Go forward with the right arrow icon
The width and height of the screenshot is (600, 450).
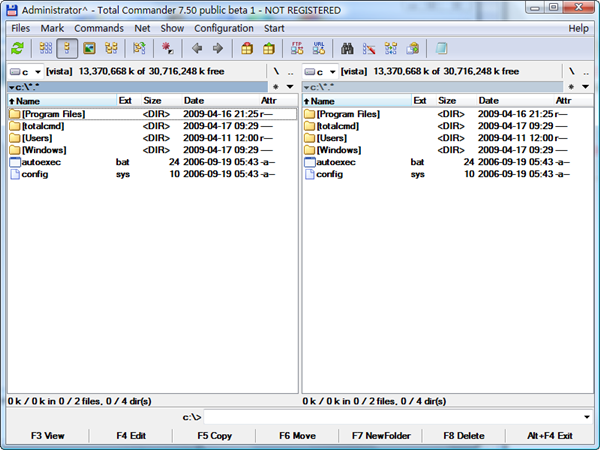tap(217, 48)
